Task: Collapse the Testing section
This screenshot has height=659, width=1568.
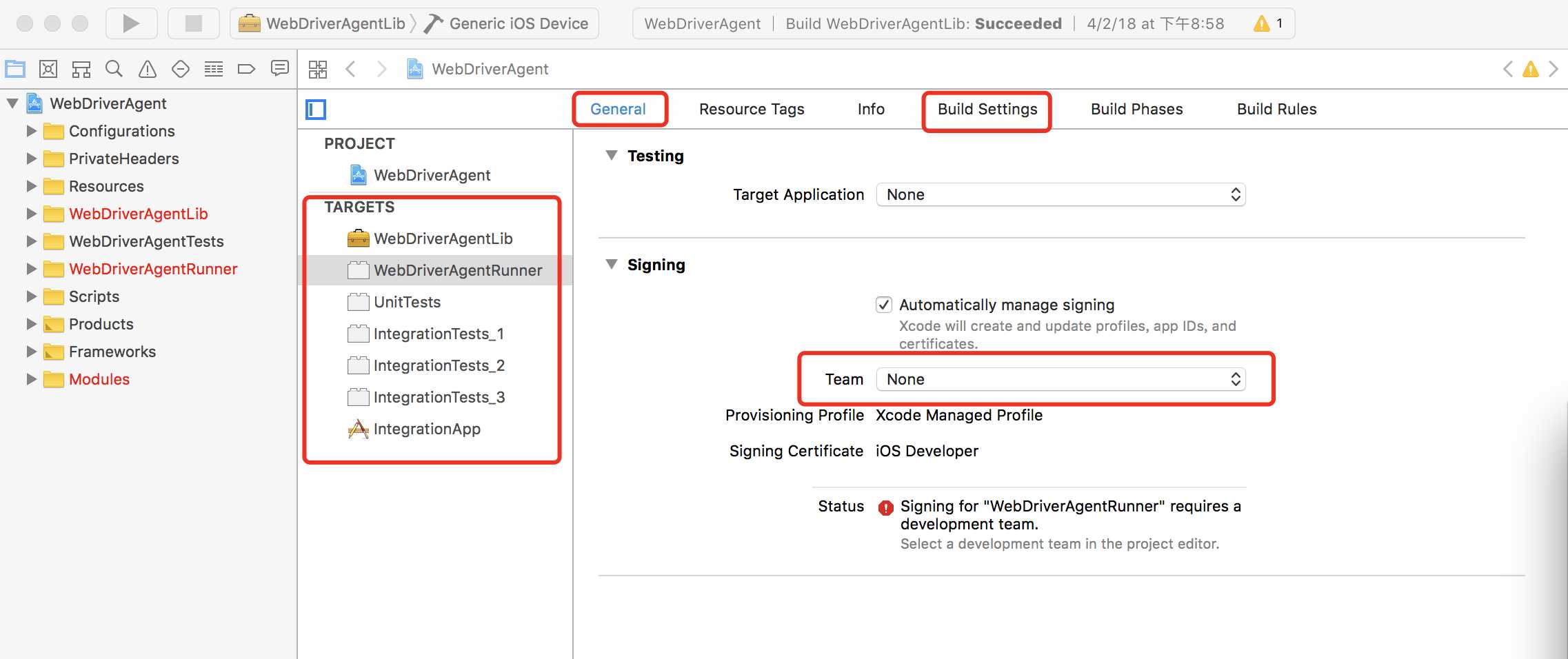Action: pos(611,156)
